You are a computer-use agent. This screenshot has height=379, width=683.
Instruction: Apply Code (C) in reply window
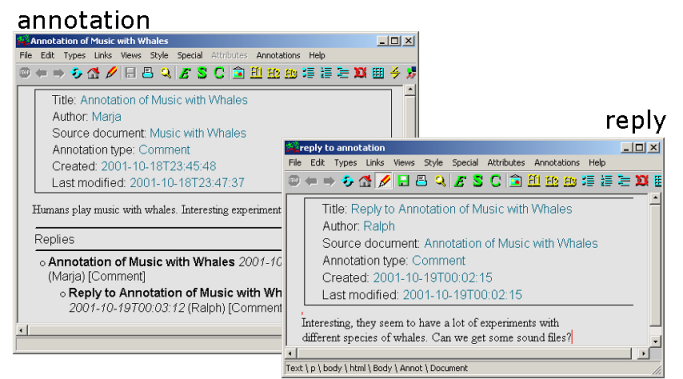click(496, 181)
